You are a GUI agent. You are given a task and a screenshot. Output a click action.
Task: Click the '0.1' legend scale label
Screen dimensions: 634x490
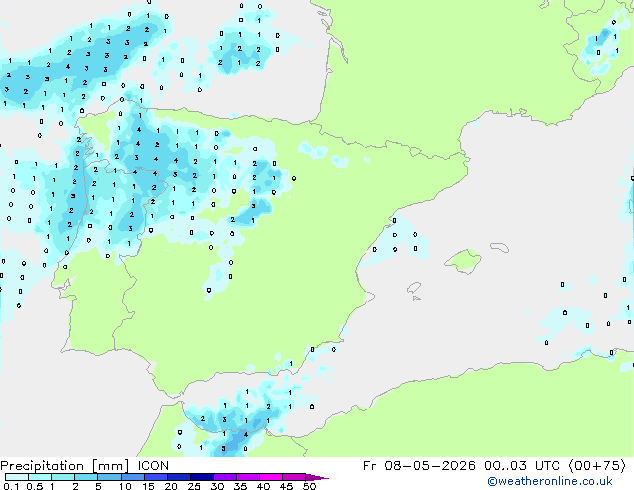point(11,486)
